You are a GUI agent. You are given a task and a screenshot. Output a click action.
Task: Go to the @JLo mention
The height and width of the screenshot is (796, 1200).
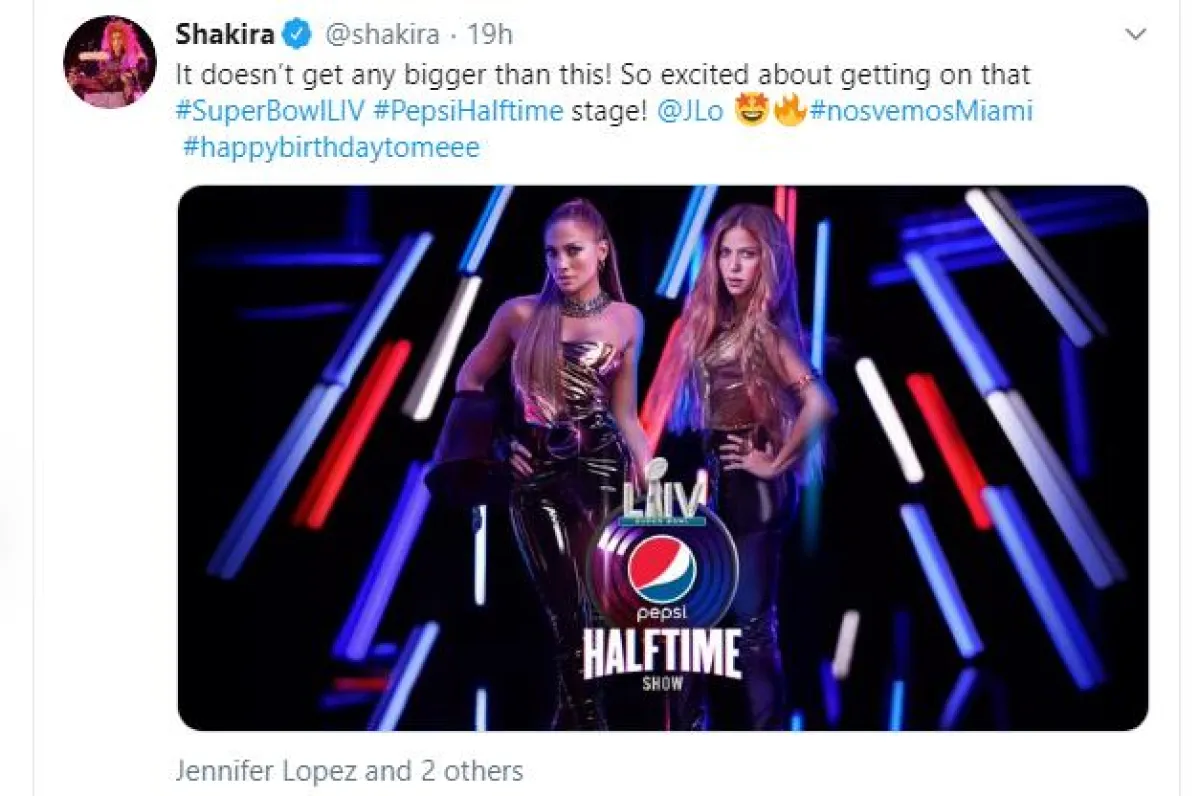(x=689, y=111)
